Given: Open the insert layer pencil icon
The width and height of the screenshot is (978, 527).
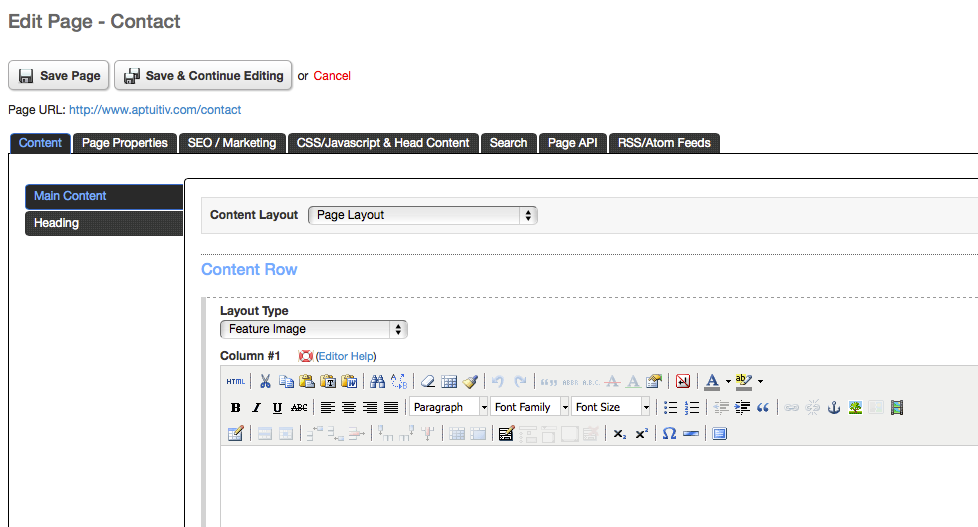Looking at the screenshot, I should point(506,433).
